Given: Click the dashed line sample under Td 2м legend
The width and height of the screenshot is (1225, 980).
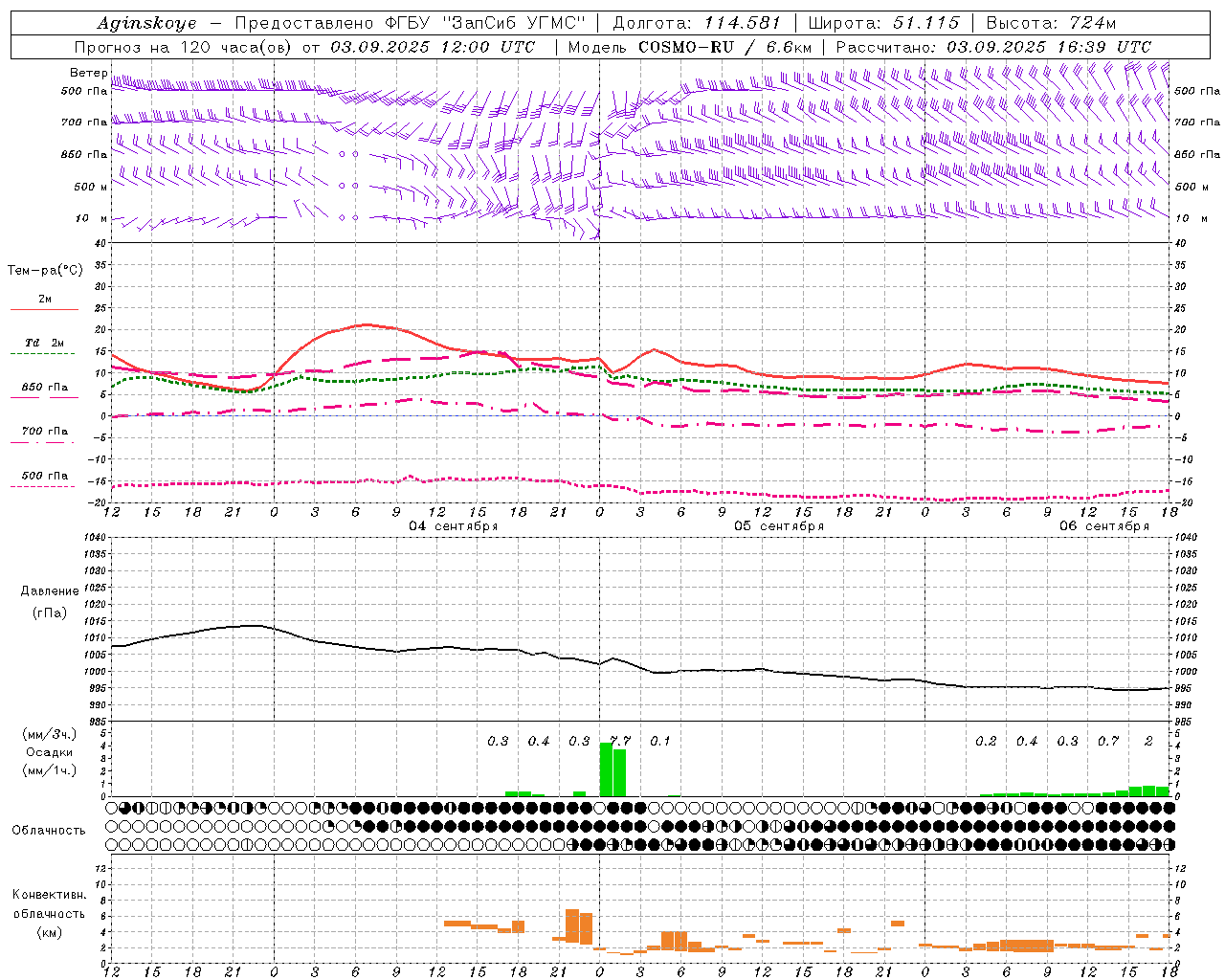Looking at the screenshot, I should coord(43,353).
